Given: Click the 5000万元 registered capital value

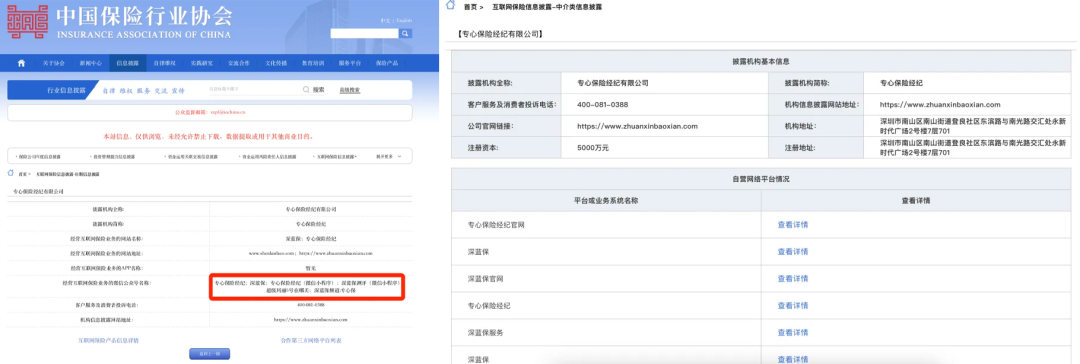Looking at the screenshot, I should pyautogui.click(x=593, y=148).
